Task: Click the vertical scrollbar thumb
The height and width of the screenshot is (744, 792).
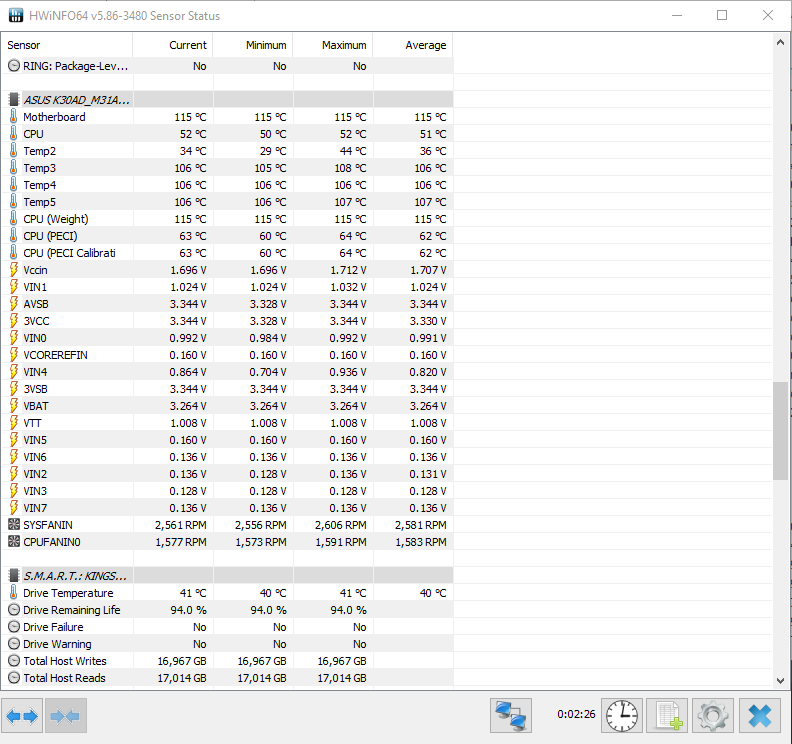Action: pyautogui.click(x=780, y=430)
